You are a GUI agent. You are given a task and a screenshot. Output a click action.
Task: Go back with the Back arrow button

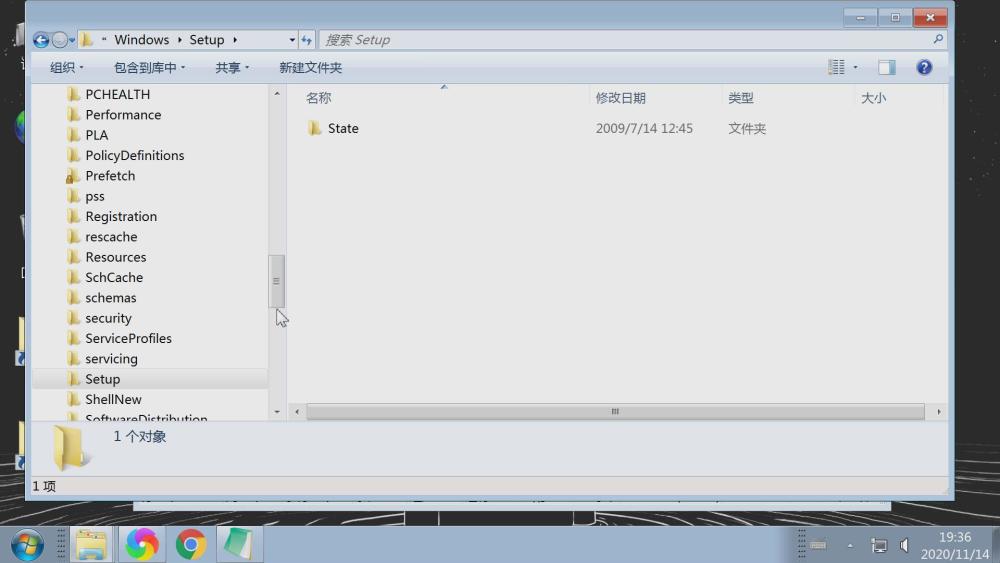pos(41,40)
